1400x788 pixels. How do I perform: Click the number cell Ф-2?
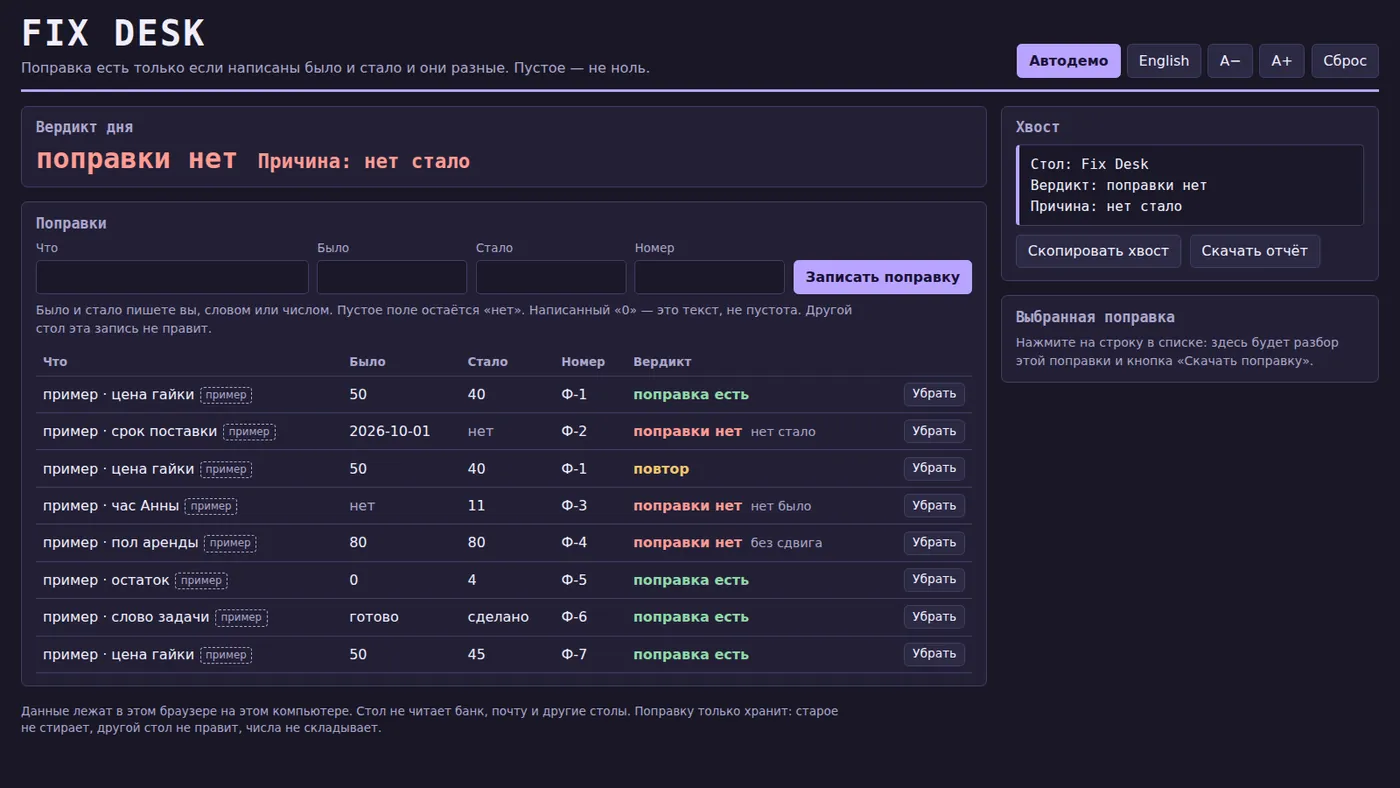click(x=574, y=432)
